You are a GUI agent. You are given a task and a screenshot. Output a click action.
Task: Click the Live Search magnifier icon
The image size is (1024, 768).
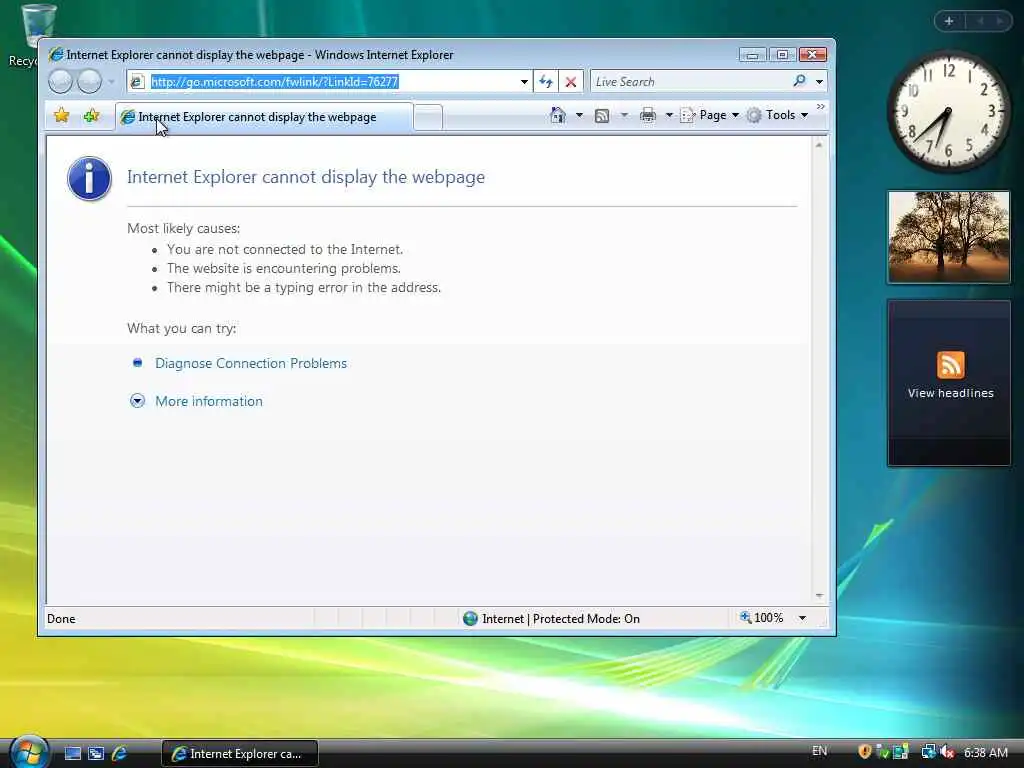(799, 81)
